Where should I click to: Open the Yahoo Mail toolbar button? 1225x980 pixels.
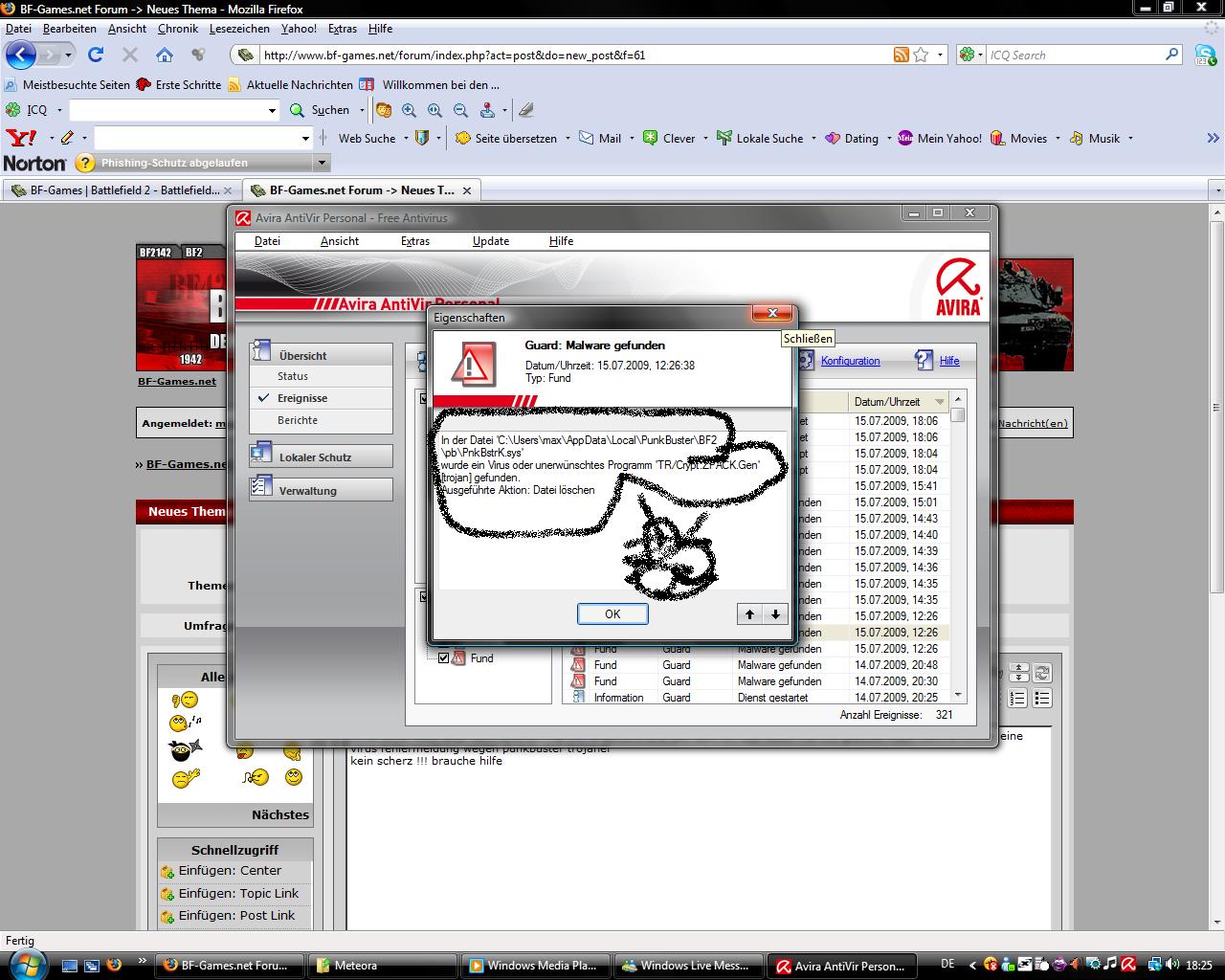tap(601, 138)
